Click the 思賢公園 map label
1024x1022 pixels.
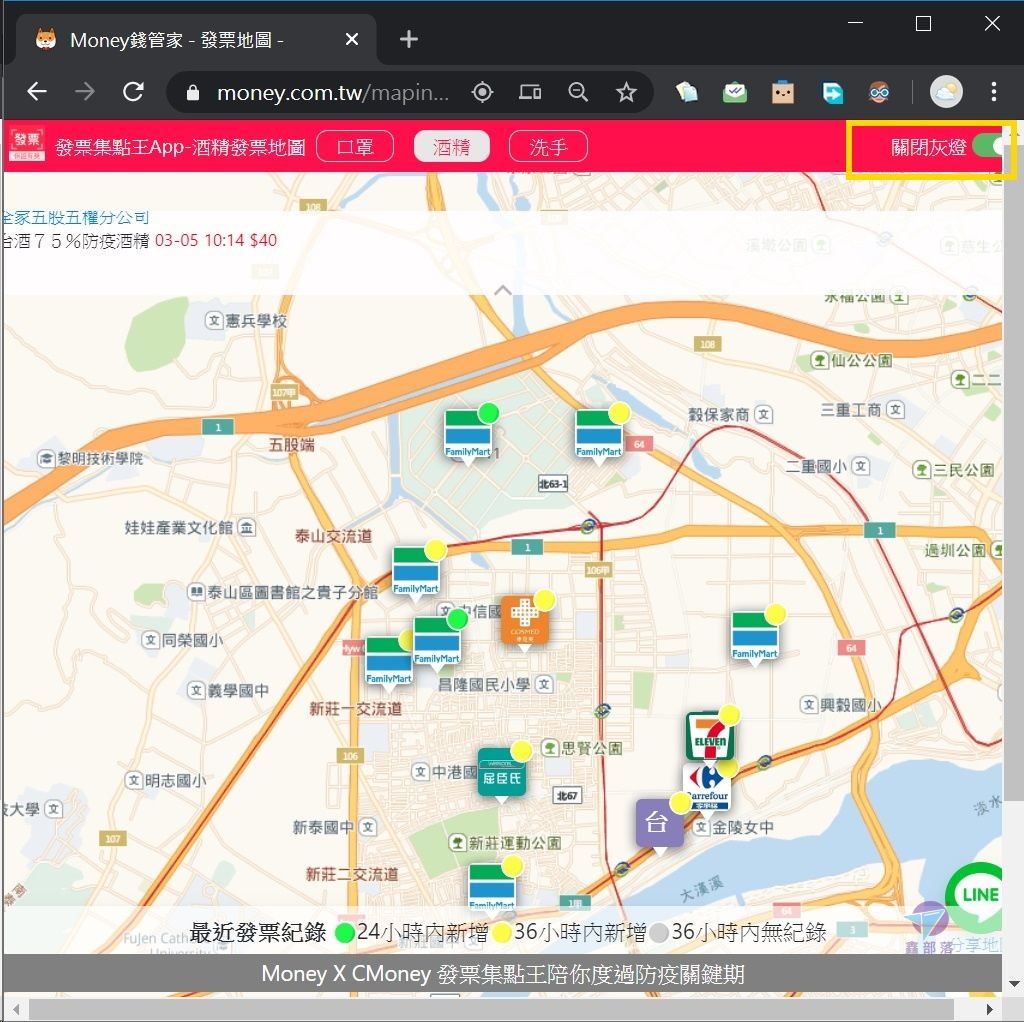[583, 748]
